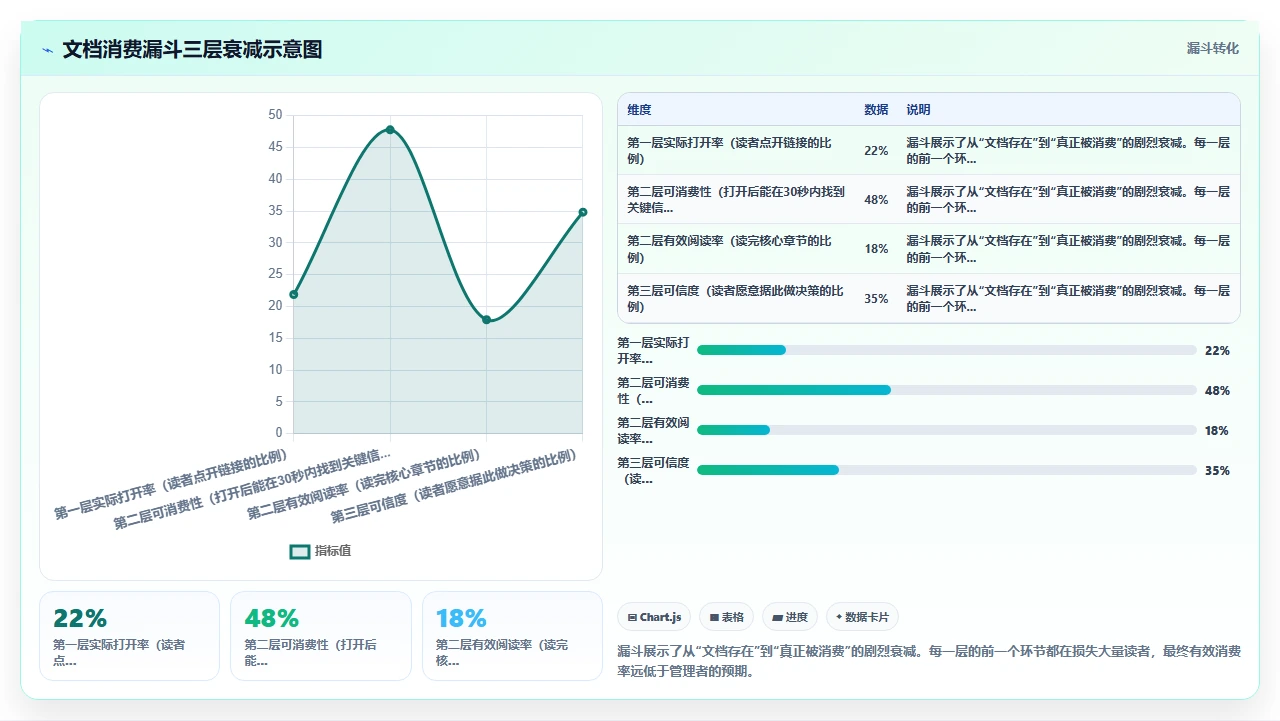Click the Chart.js tag chip

point(654,617)
